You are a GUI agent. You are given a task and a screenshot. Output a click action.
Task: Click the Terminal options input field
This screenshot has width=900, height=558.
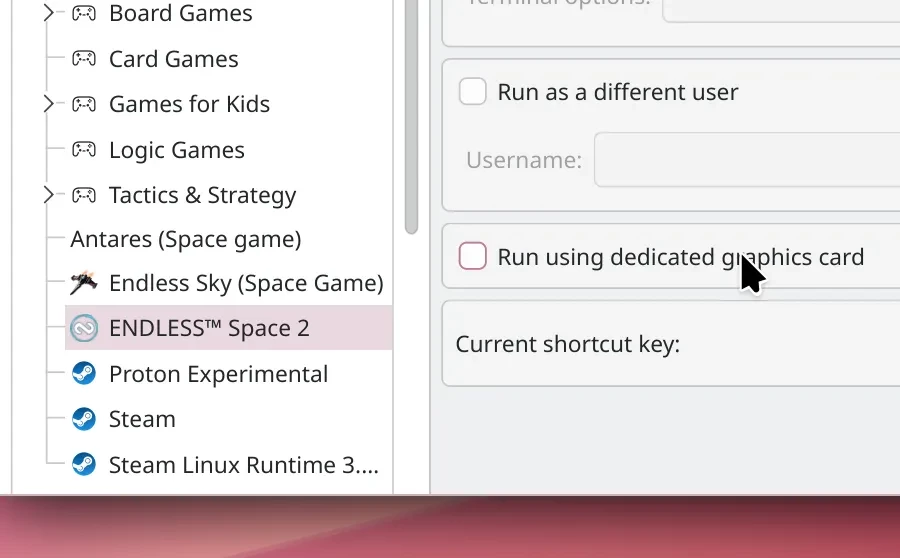(x=780, y=8)
